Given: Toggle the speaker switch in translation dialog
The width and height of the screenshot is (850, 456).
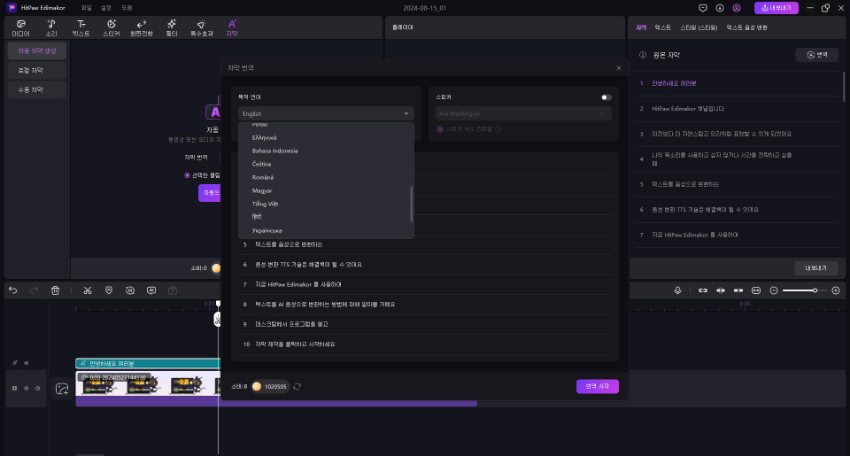Looking at the screenshot, I should 605,97.
